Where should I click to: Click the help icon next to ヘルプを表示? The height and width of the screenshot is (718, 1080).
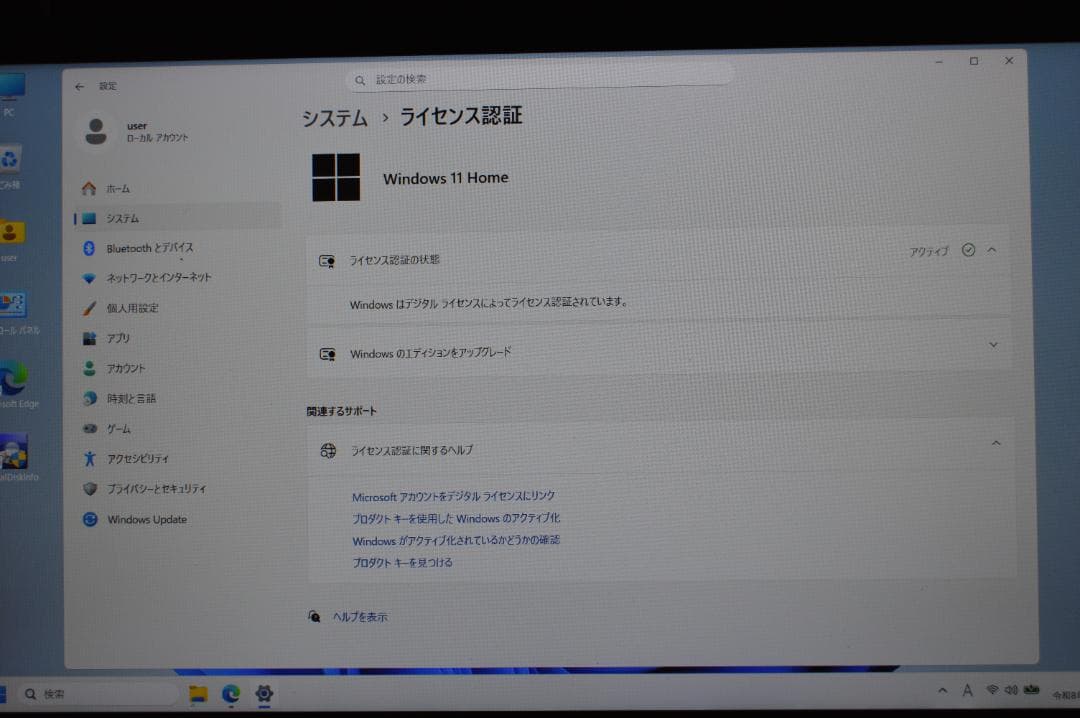pyautogui.click(x=314, y=616)
